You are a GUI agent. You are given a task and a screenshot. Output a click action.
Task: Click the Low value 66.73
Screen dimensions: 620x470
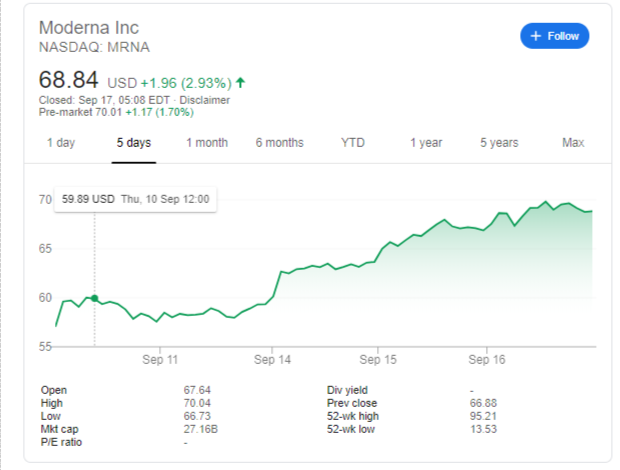pyautogui.click(x=197, y=416)
